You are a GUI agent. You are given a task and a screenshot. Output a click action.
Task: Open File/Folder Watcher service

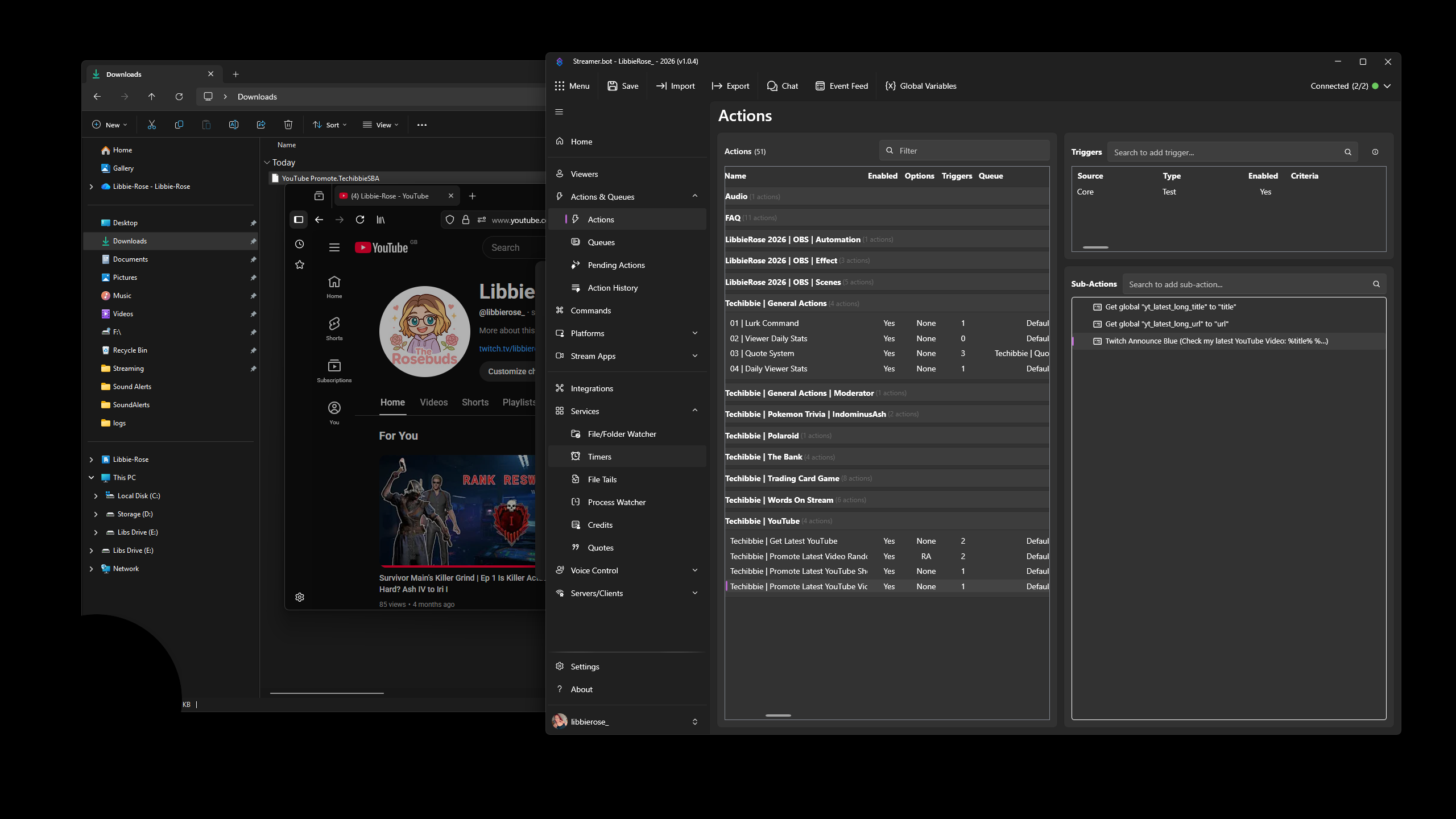pos(627,434)
